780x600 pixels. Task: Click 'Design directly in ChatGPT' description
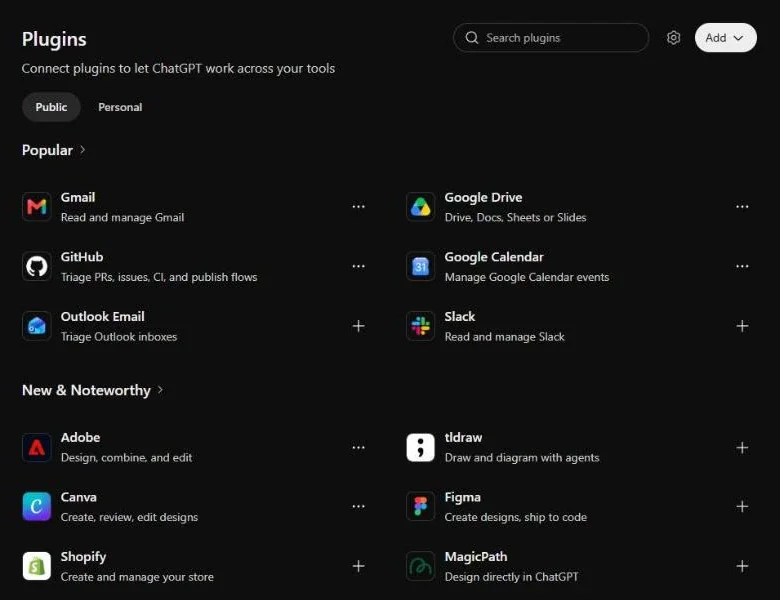(x=511, y=577)
